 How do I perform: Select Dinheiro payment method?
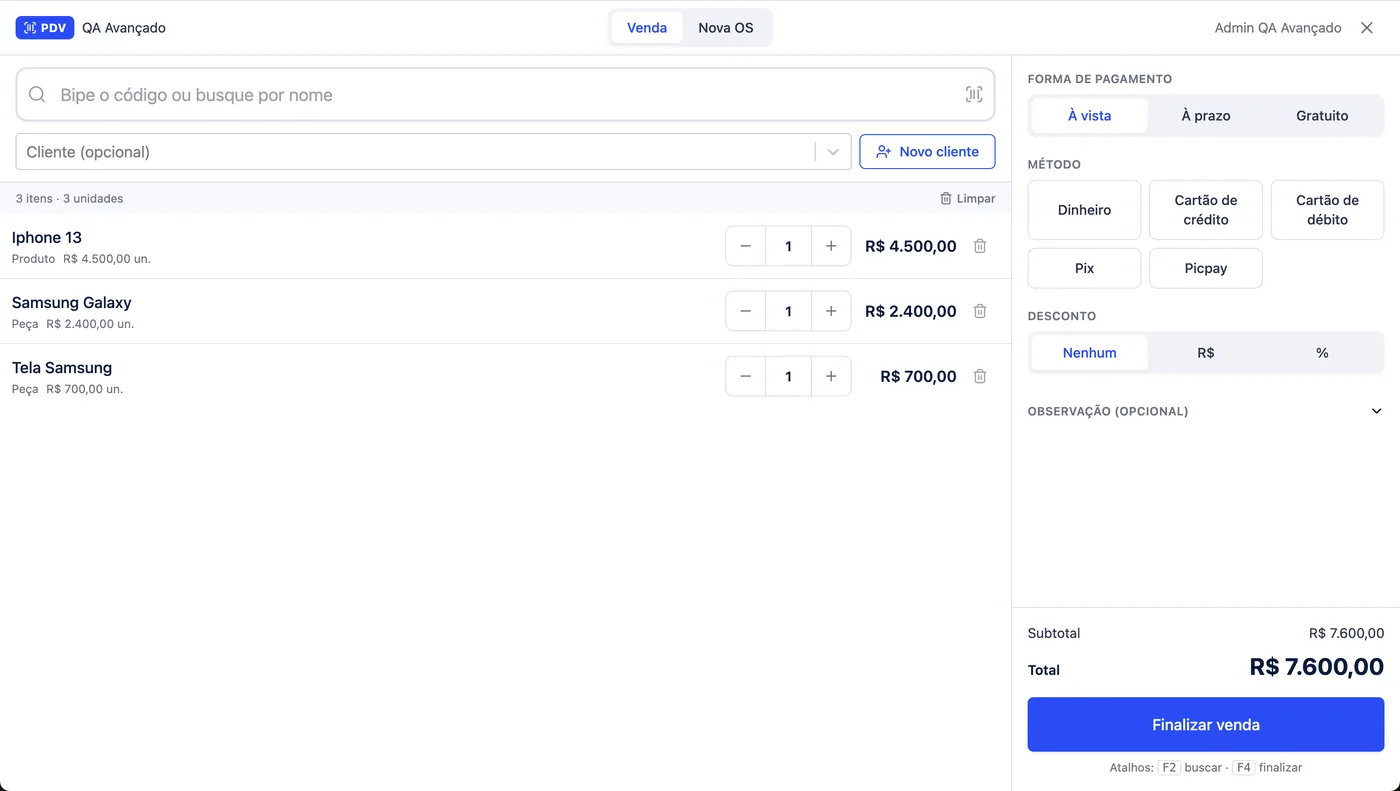point(1084,210)
